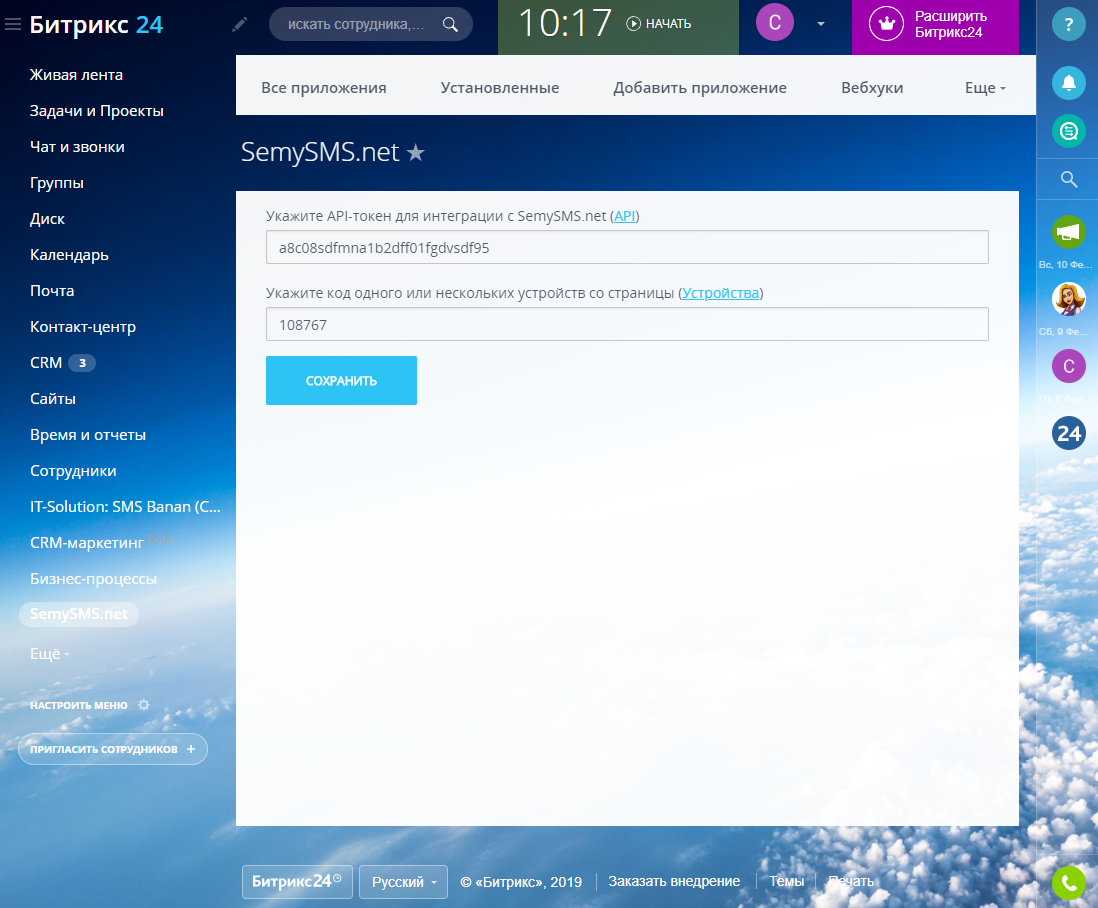This screenshot has width=1098, height=908.
Task: Click the magnifier icon in search box
Action: click(x=450, y=25)
